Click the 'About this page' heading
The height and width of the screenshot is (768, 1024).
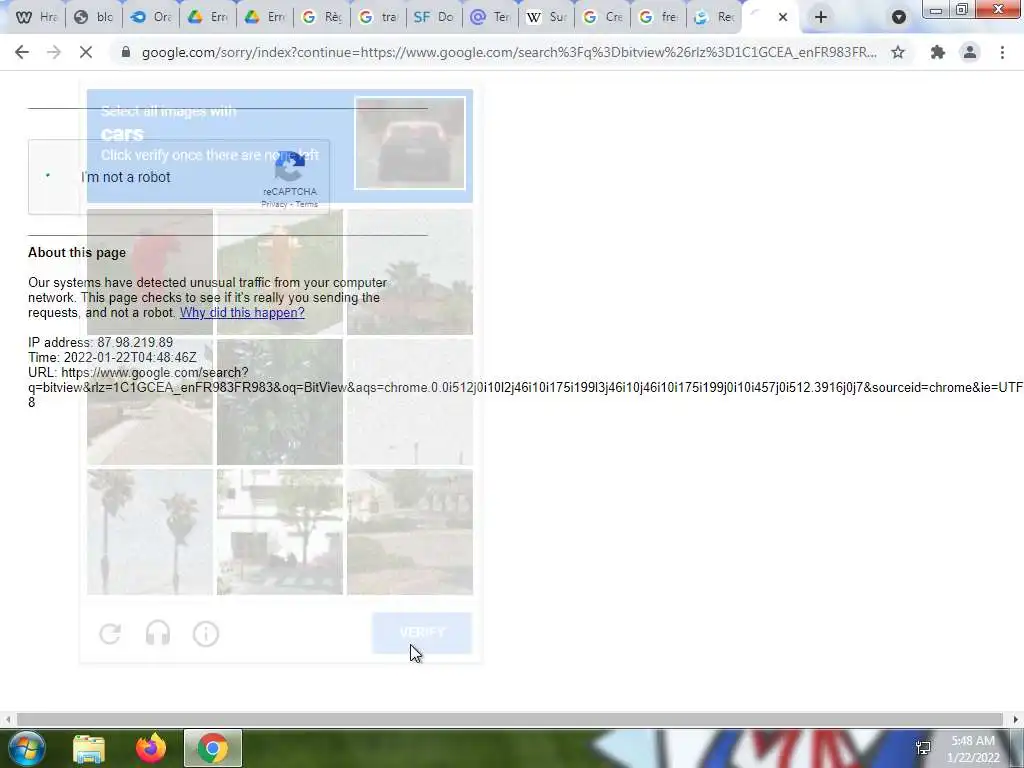pos(77,253)
